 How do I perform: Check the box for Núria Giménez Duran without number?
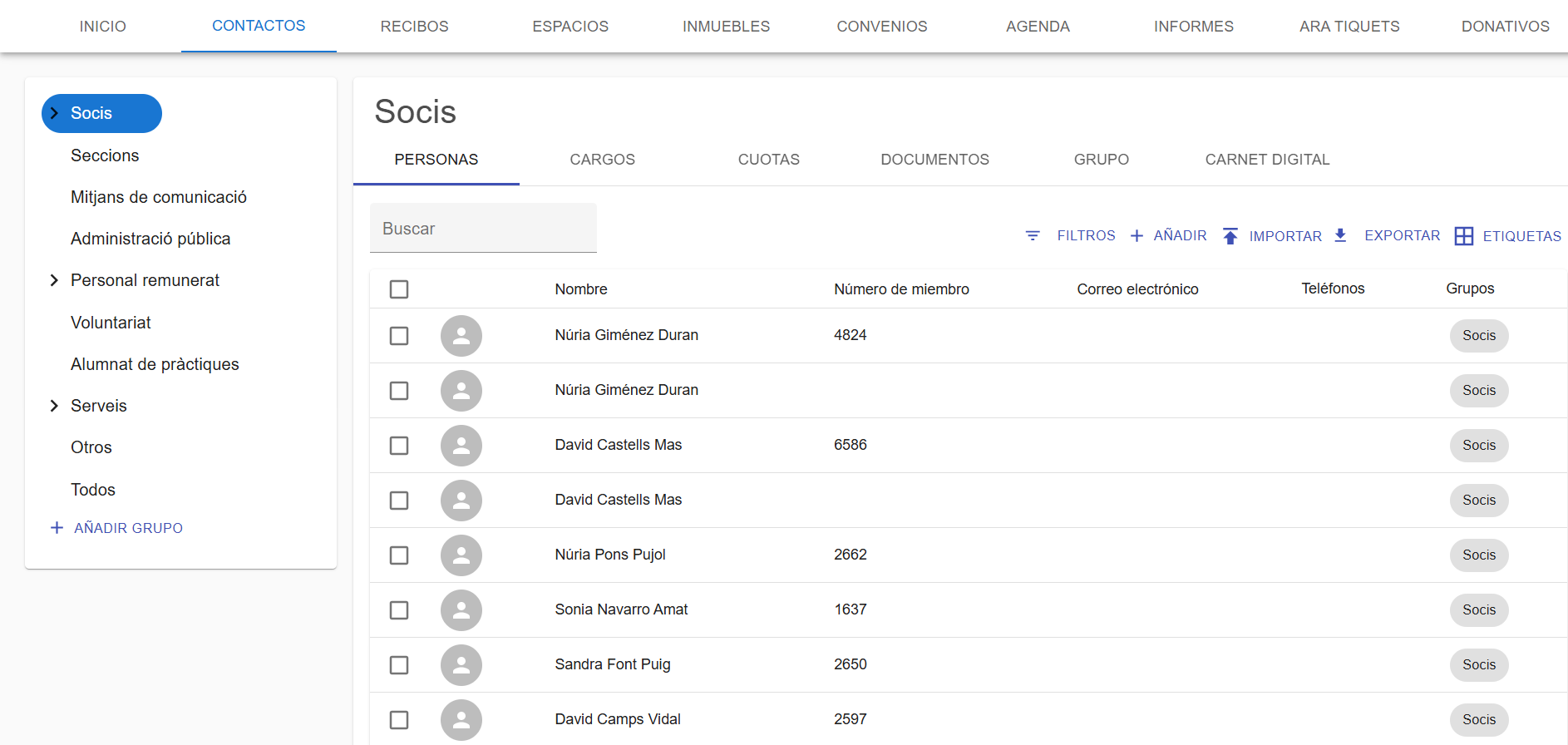coord(399,391)
